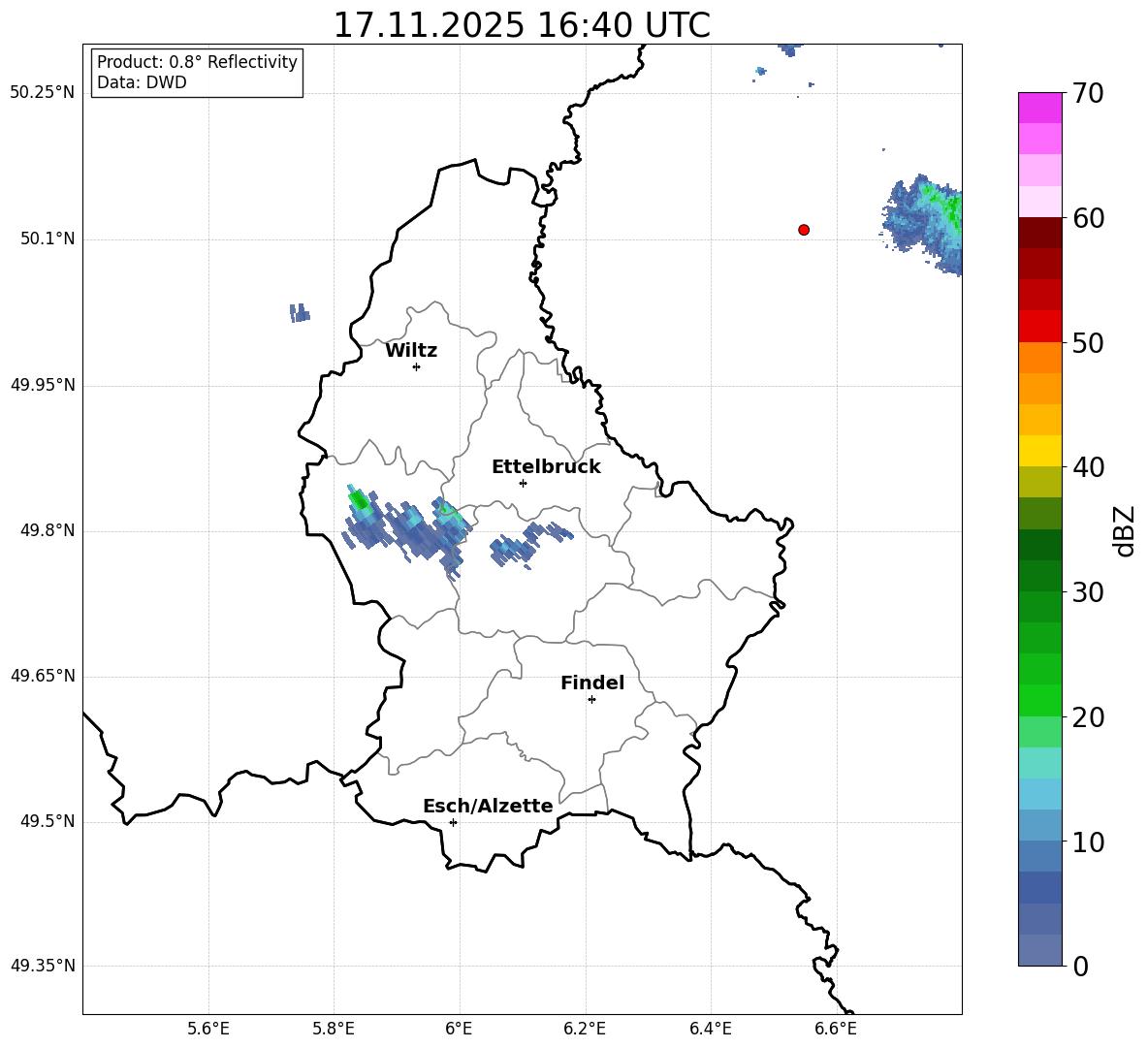Click the Product: 0.8° Reflectivity text

point(197,62)
